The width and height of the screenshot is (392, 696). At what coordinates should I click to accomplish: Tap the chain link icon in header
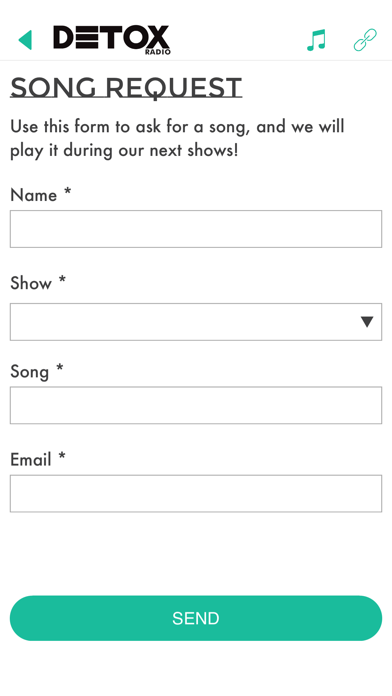click(365, 40)
